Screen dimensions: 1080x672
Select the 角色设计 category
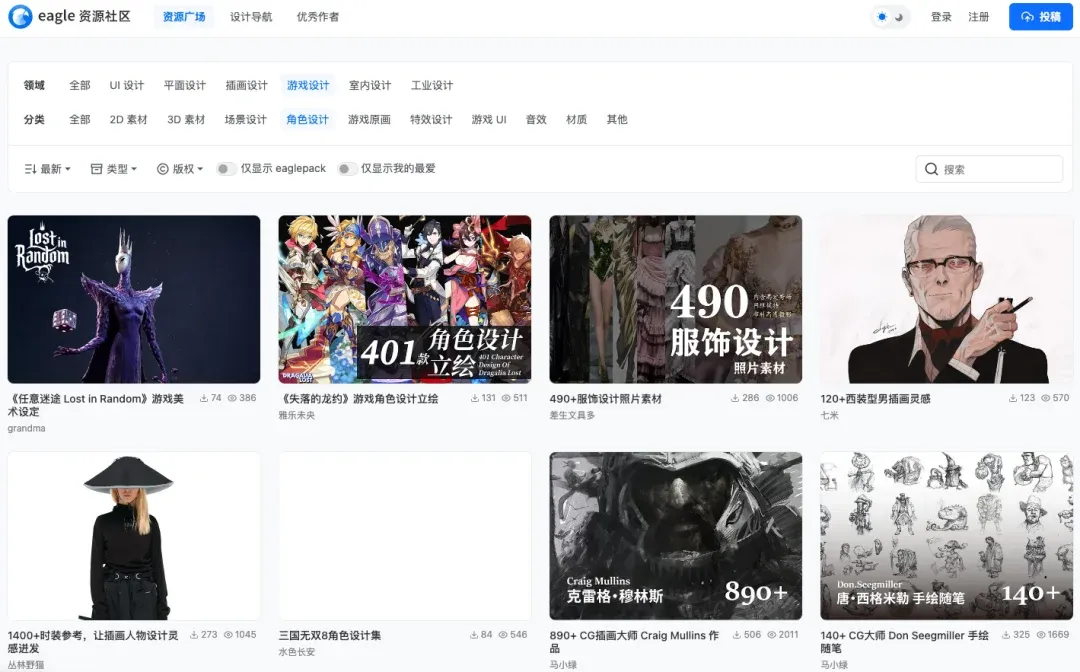click(307, 120)
